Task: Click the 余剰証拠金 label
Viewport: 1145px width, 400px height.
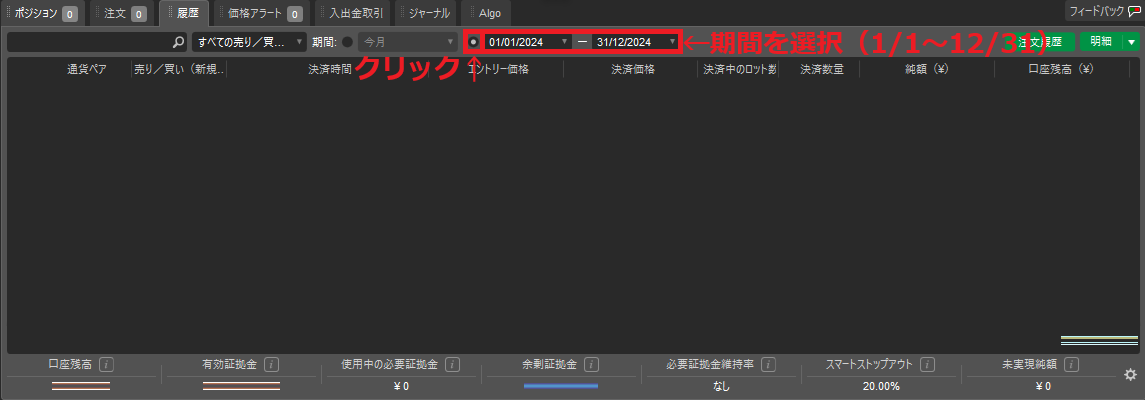Action: [x=550, y=364]
